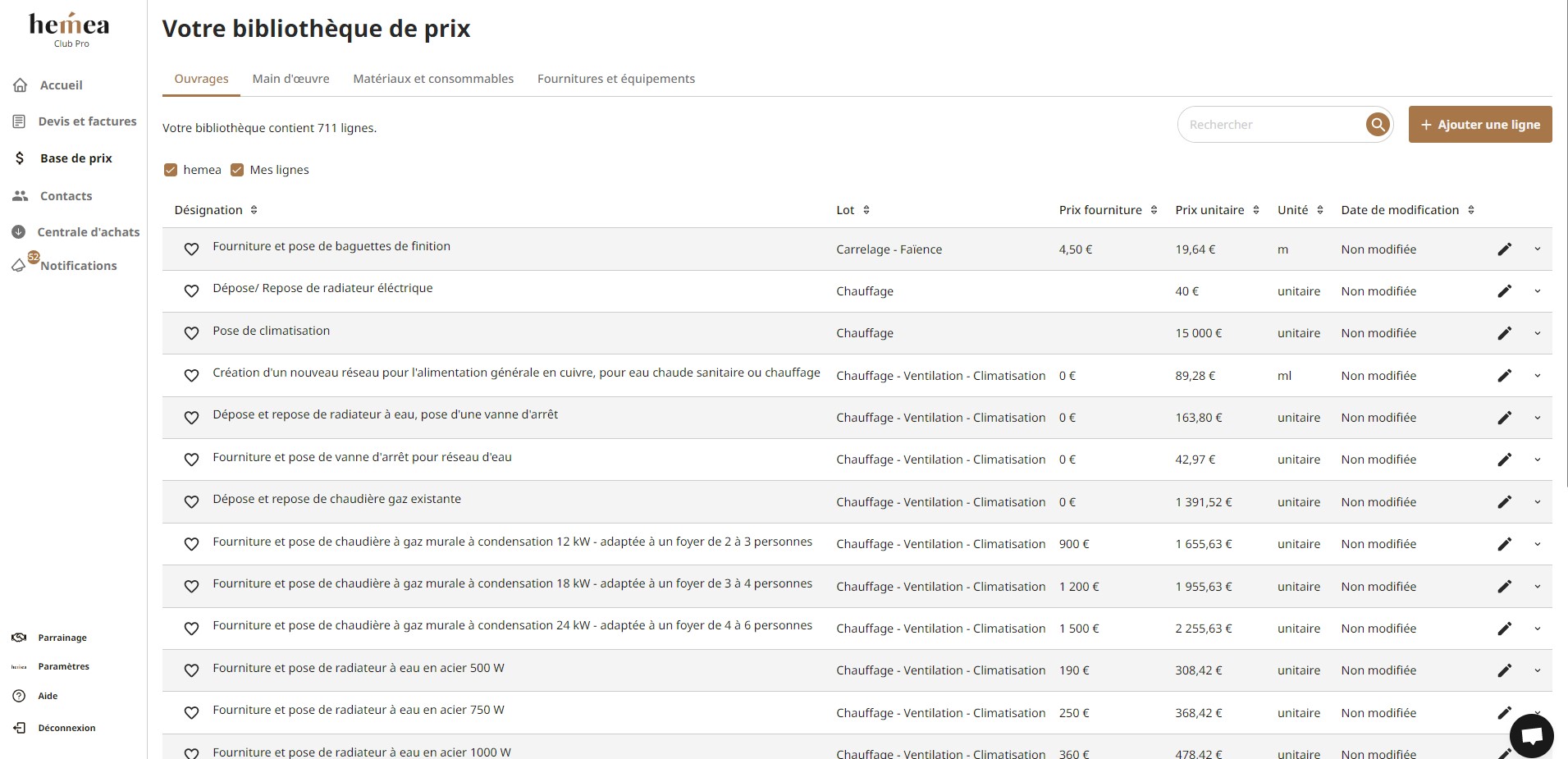Uncheck the hemea filter checkbox
Image resolution: width=1568 pixels, height=759 pixels.
(171, 170)
